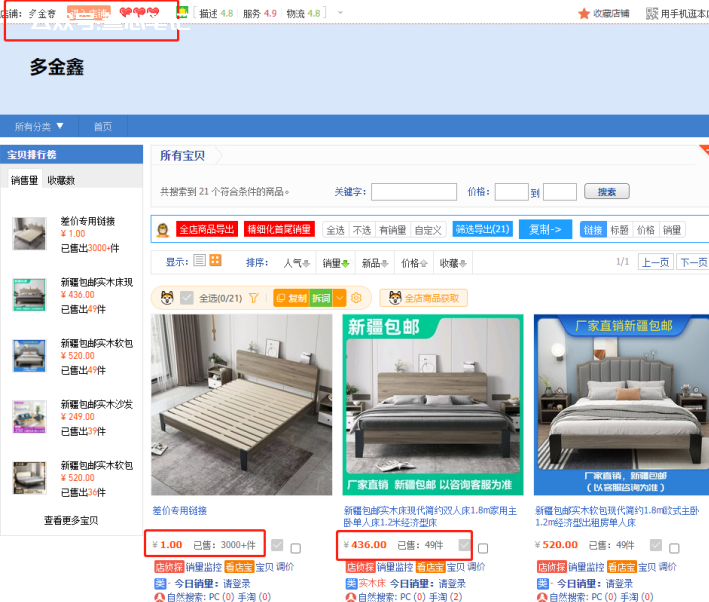Click the 筛选导出(21) button
Viewport: 709px width, 602px height.
tap(482, 229)
